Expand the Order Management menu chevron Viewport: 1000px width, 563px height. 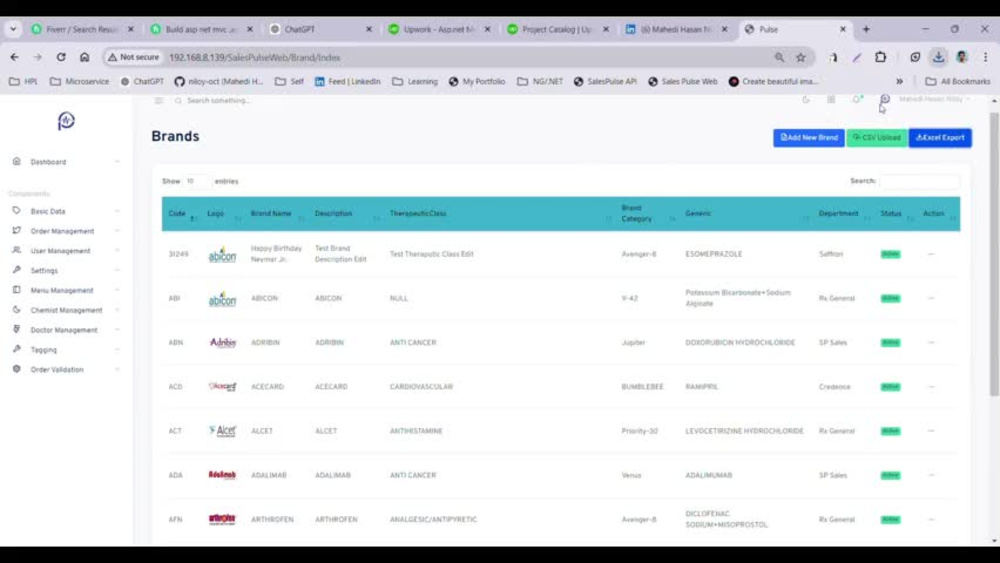[117, 231]
